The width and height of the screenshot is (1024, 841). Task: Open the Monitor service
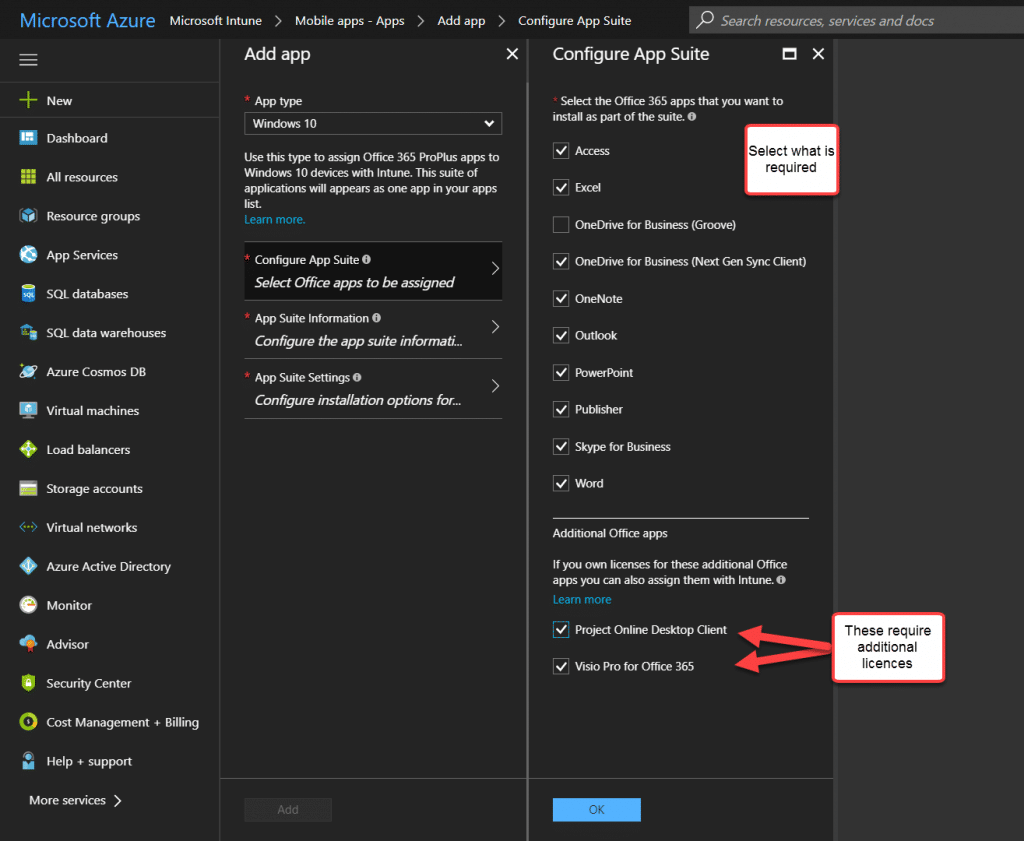pos(70,605)
